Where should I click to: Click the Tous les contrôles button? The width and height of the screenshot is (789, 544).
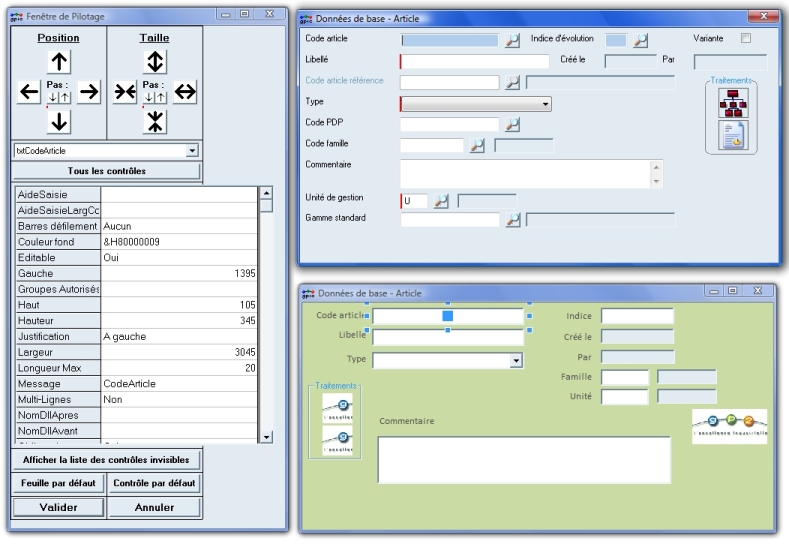pyautogui.click(x=106, y=171)
